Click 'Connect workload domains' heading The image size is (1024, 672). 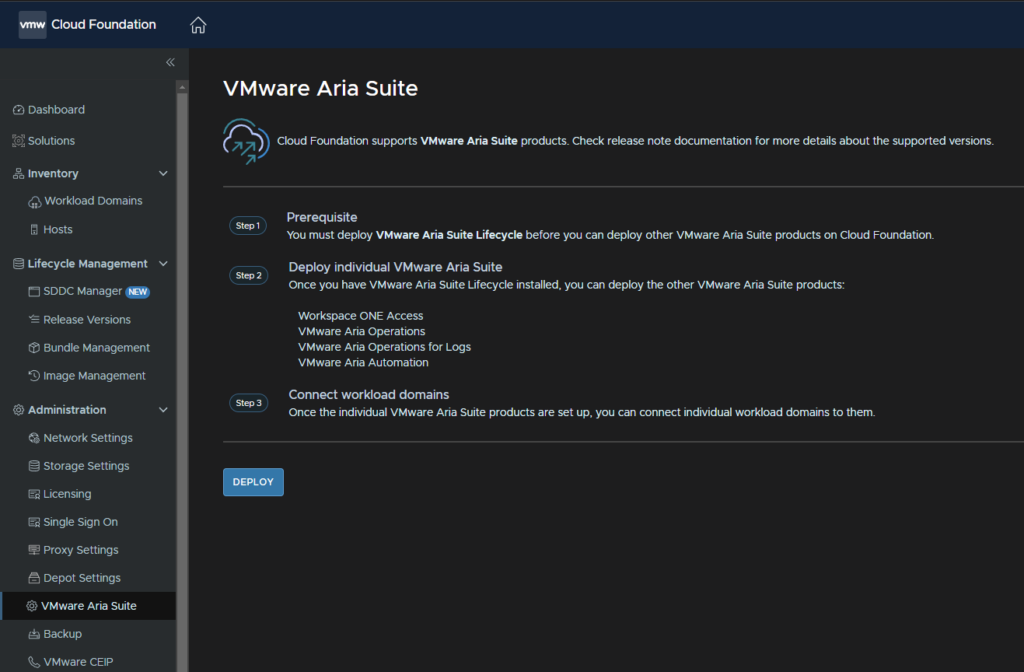pyautogui.click(x=369, y=394)
